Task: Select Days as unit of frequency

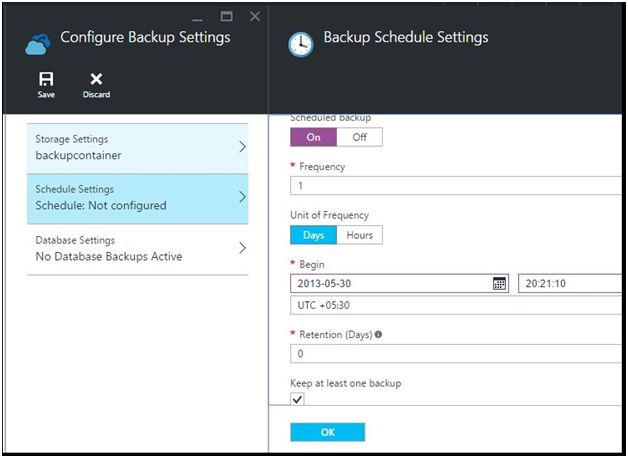Action: [x=313, y=235]
